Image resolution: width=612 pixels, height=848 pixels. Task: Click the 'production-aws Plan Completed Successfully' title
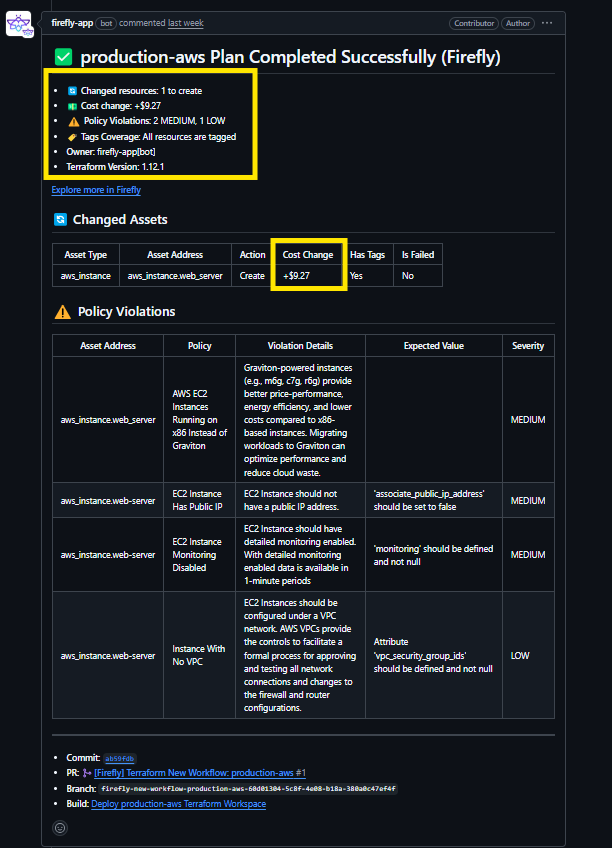click(x=290, y=57)
